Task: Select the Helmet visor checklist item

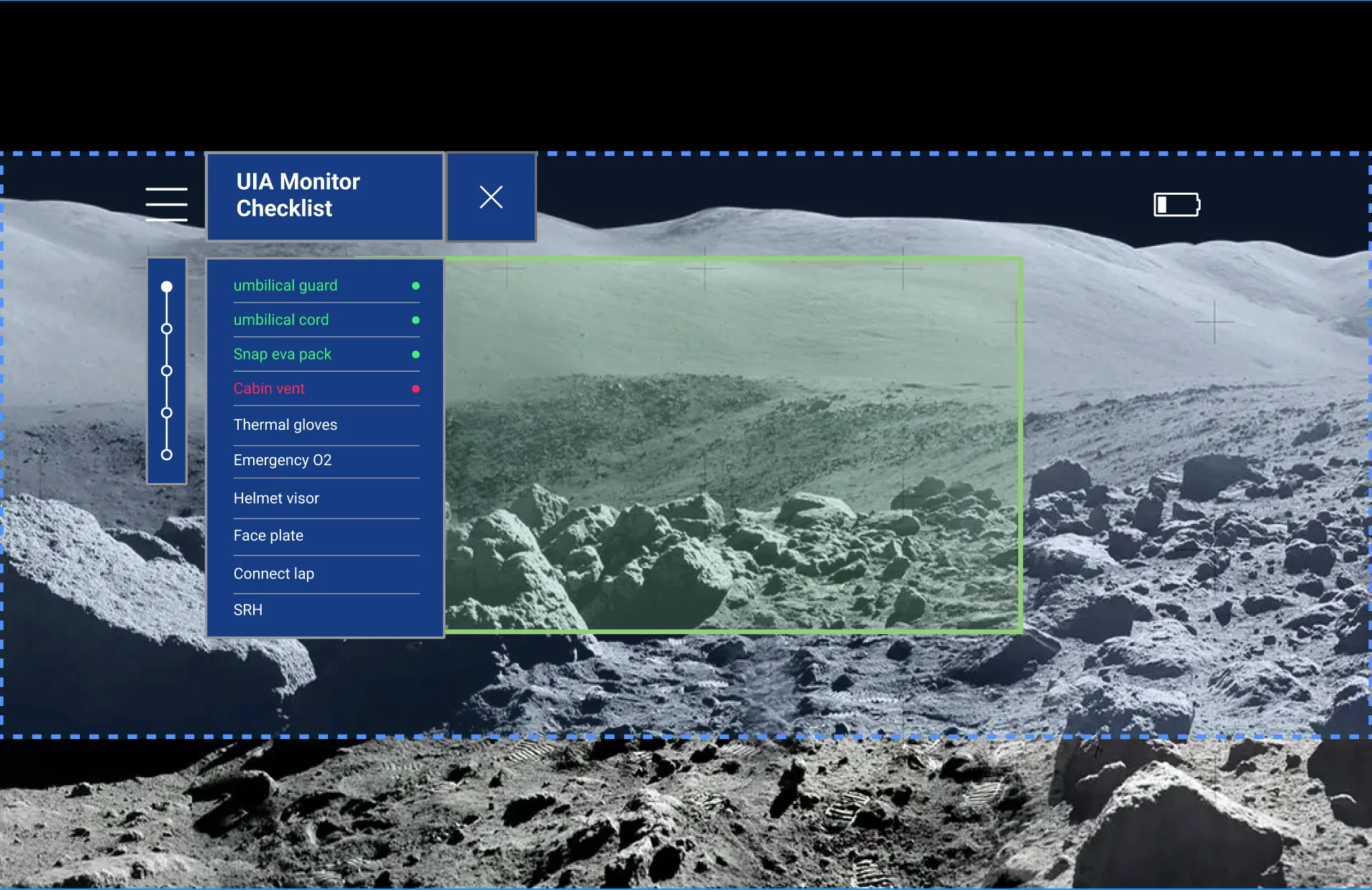Action: [x=326, y=498]
